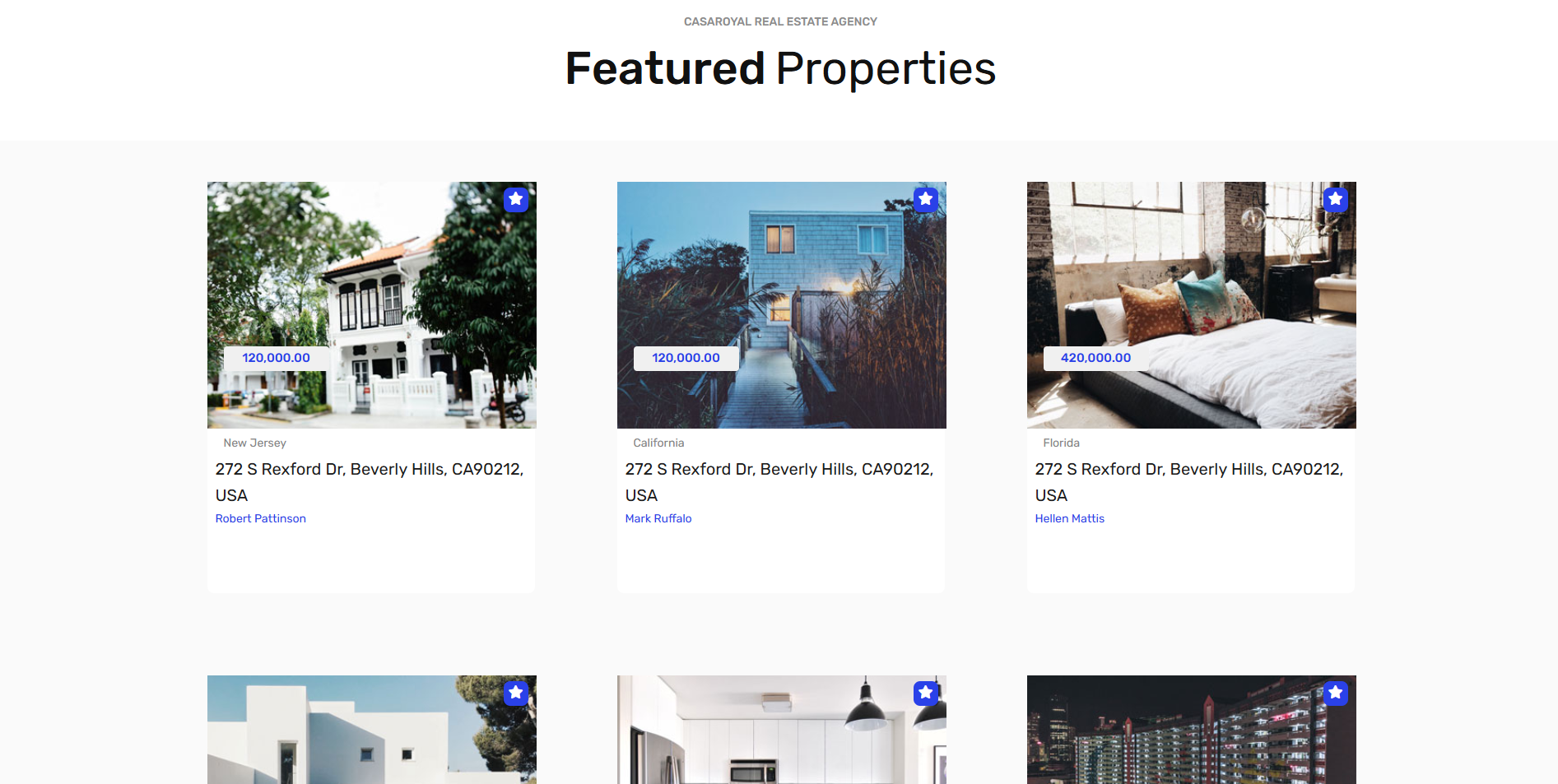This screenshot has height=784, width=1558.
Task: Click the 120,000.00 price on New Jersey listing
Action: [x=276, y=358]
